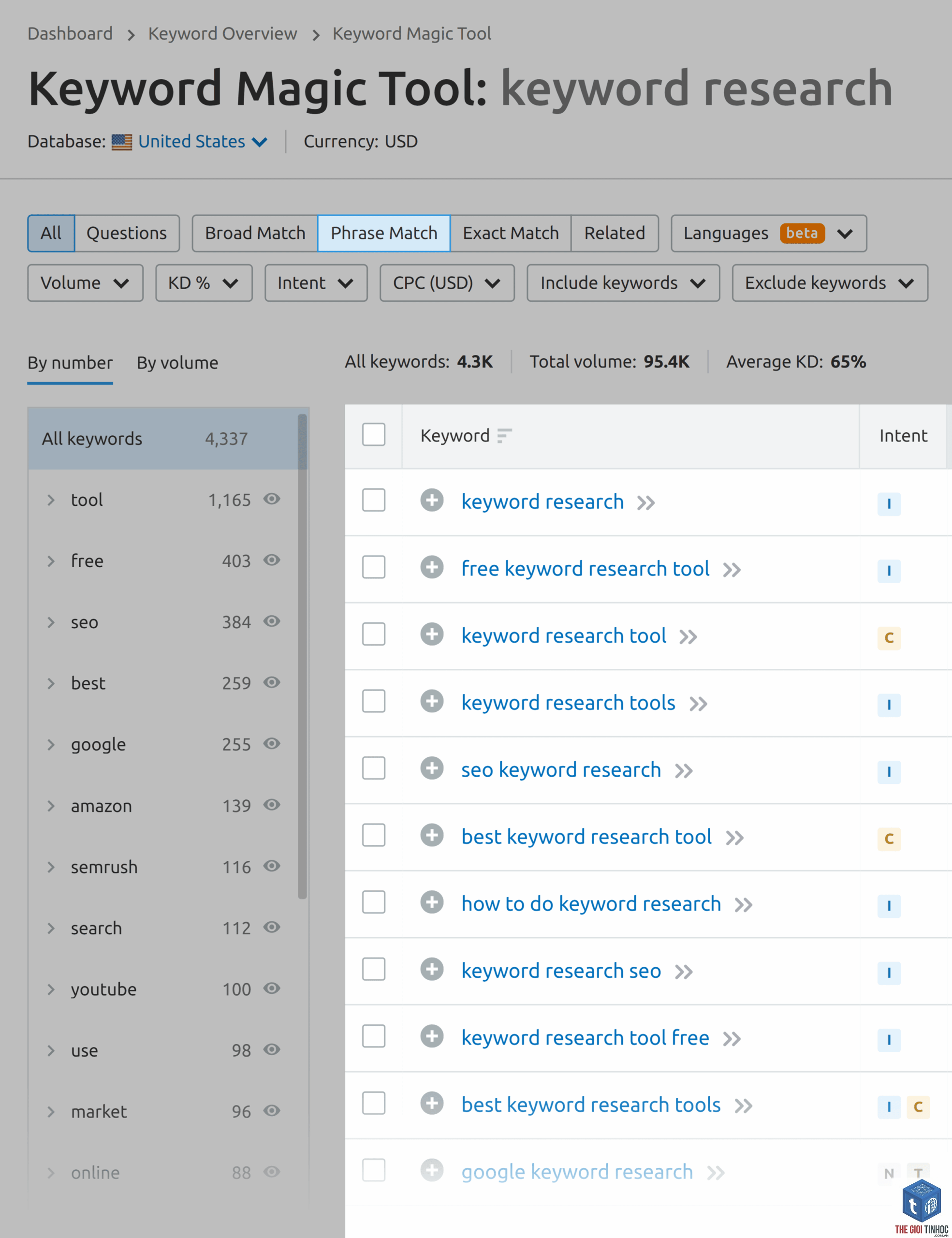952x1238 pixels.
Task: Click the 'All' filter button
Action: pyautogui.click(x=51, y=233)
